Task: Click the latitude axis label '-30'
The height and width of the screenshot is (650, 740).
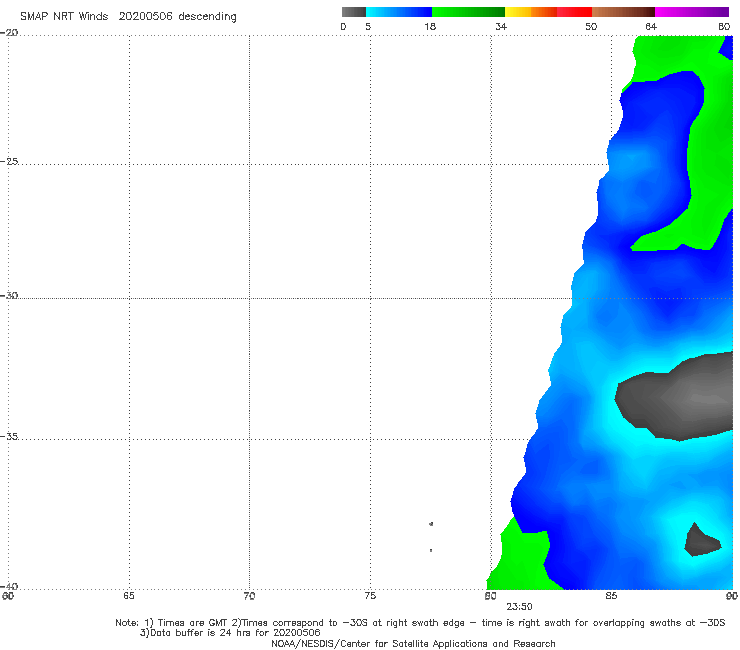Action: (x=9, y=295)
